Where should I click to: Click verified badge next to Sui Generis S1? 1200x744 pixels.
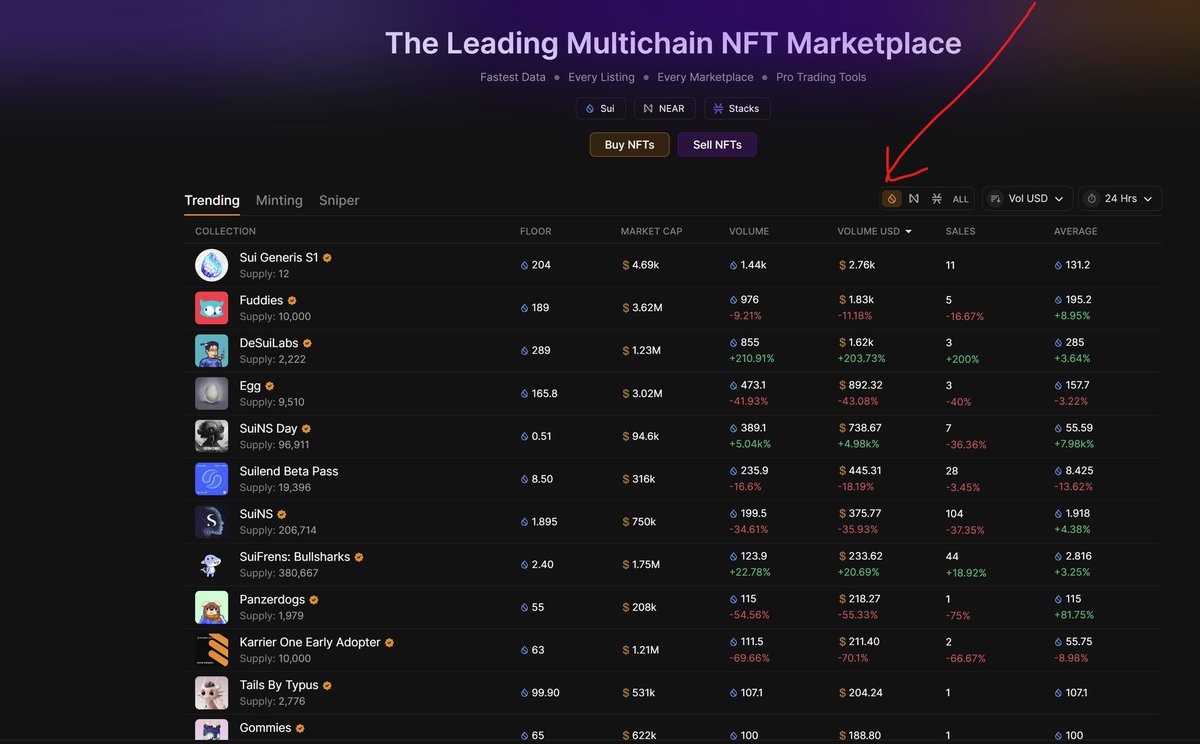(327, 258)
